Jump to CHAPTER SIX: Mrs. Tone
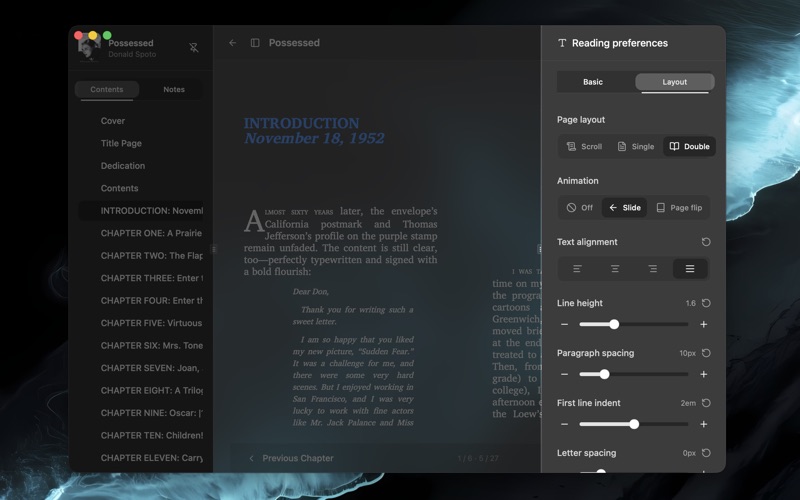 pos(141,345)
